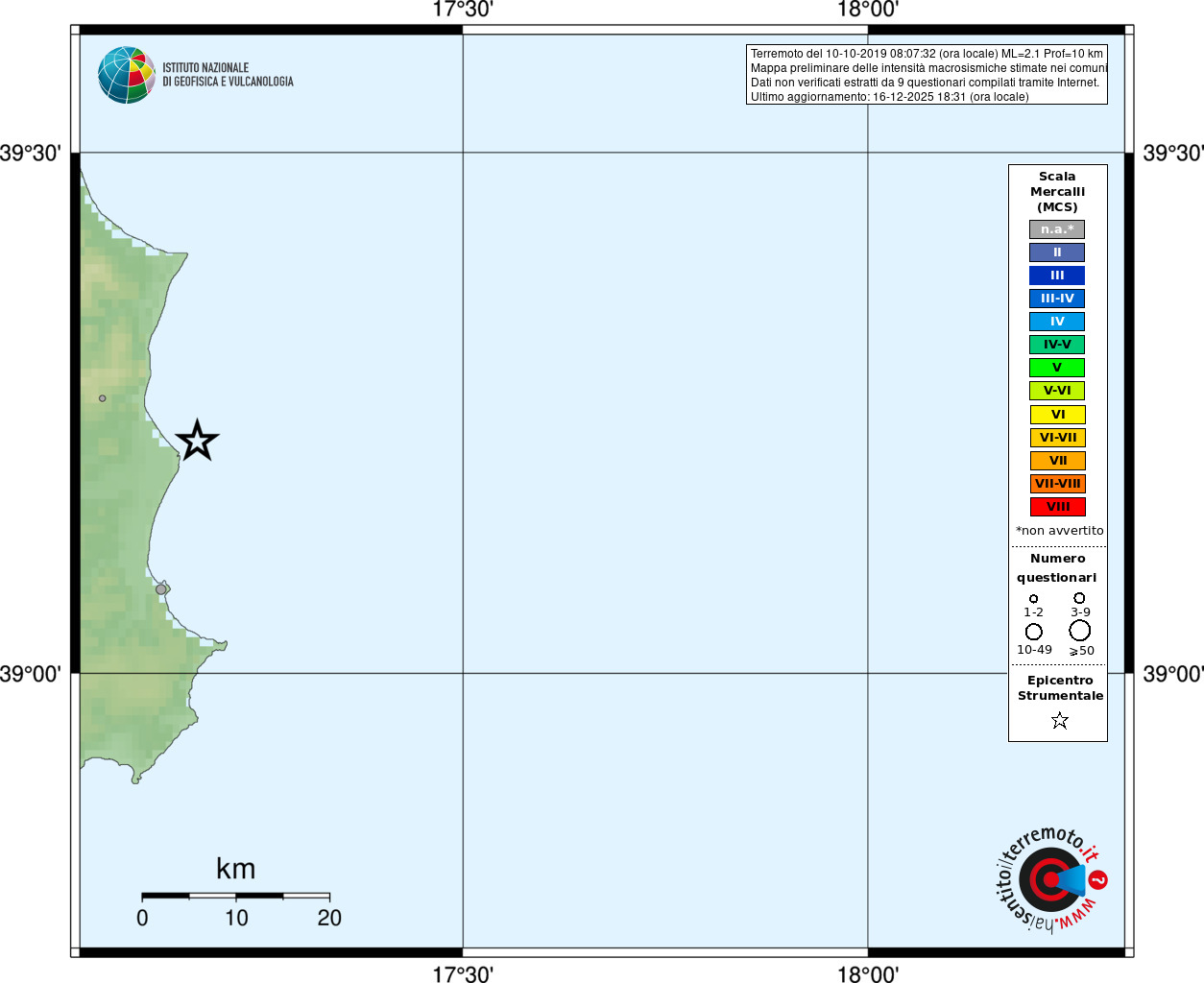Click the black-and-white km scale bar
The width and height of the screenshot is (1204, 983).
(x=236, y=896)
